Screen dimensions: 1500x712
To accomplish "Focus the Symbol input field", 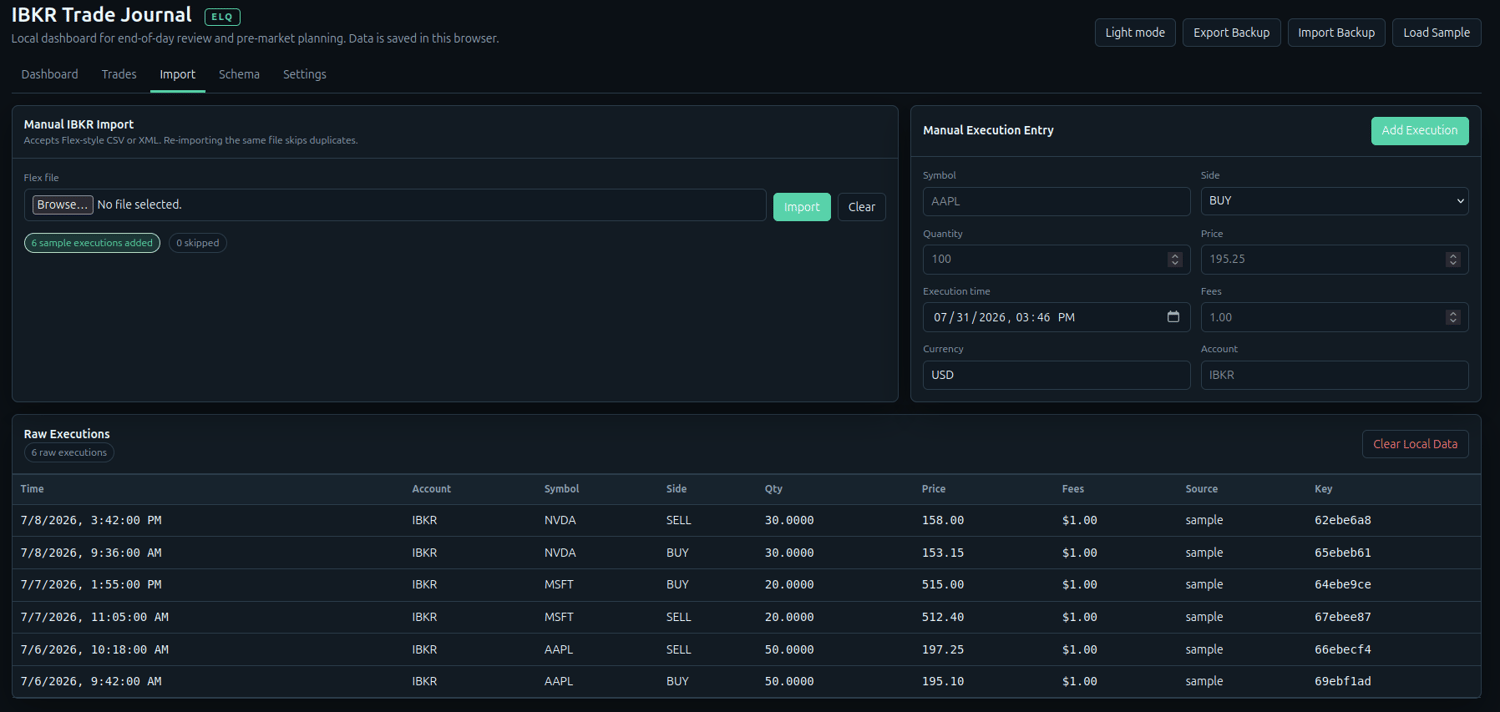I will pyautogui.click(x=1056, y=201).
